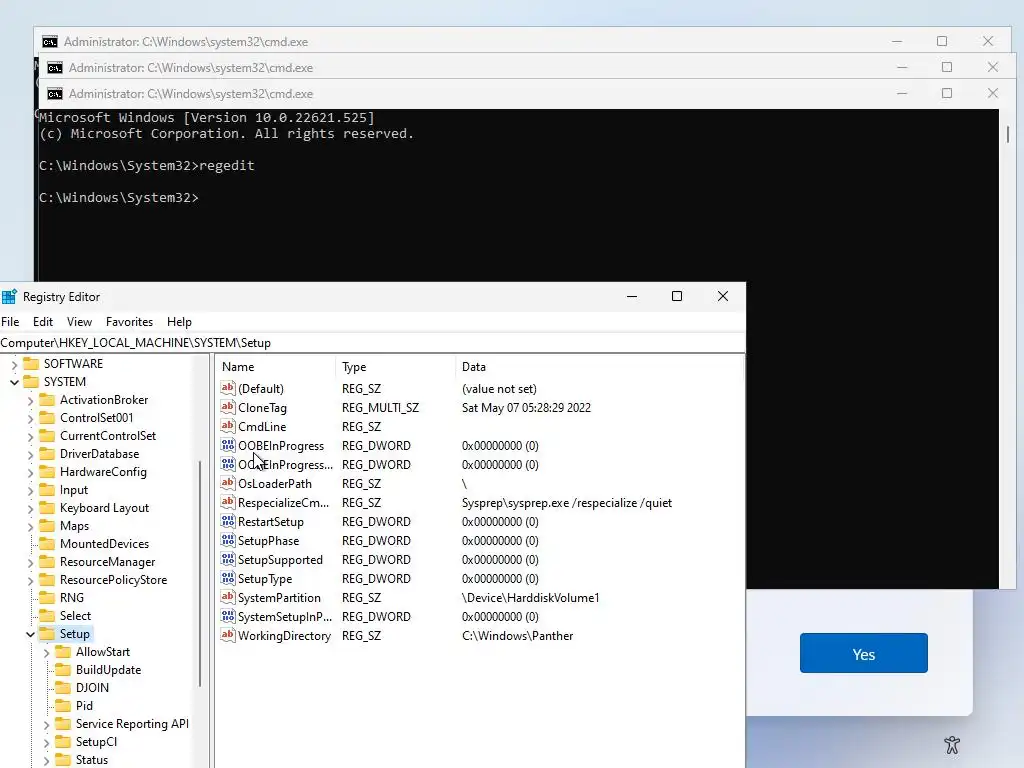
Task: Click the Sat May 07 05:28:29 2022 data
Action: point(526,408)
